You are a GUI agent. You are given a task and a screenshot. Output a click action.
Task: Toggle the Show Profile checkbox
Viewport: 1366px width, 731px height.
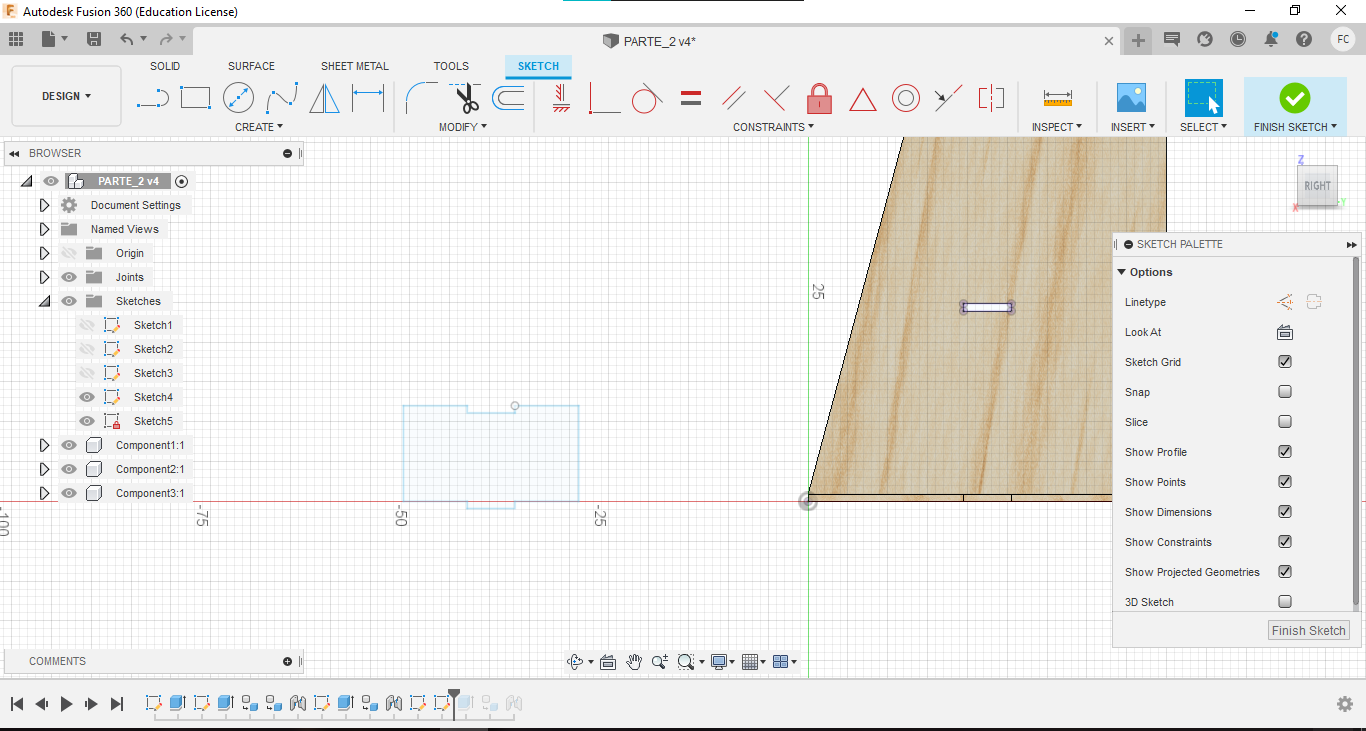click(1285, 452)
